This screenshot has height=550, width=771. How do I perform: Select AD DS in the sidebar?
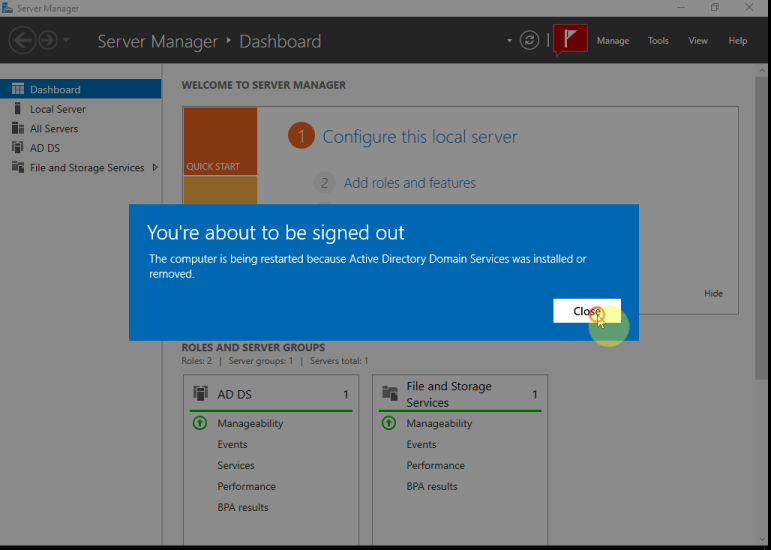point(81,147)
